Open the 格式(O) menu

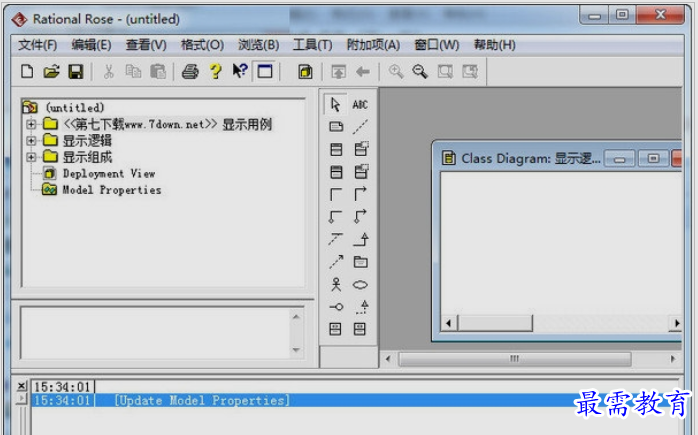[x=202, y=45]
